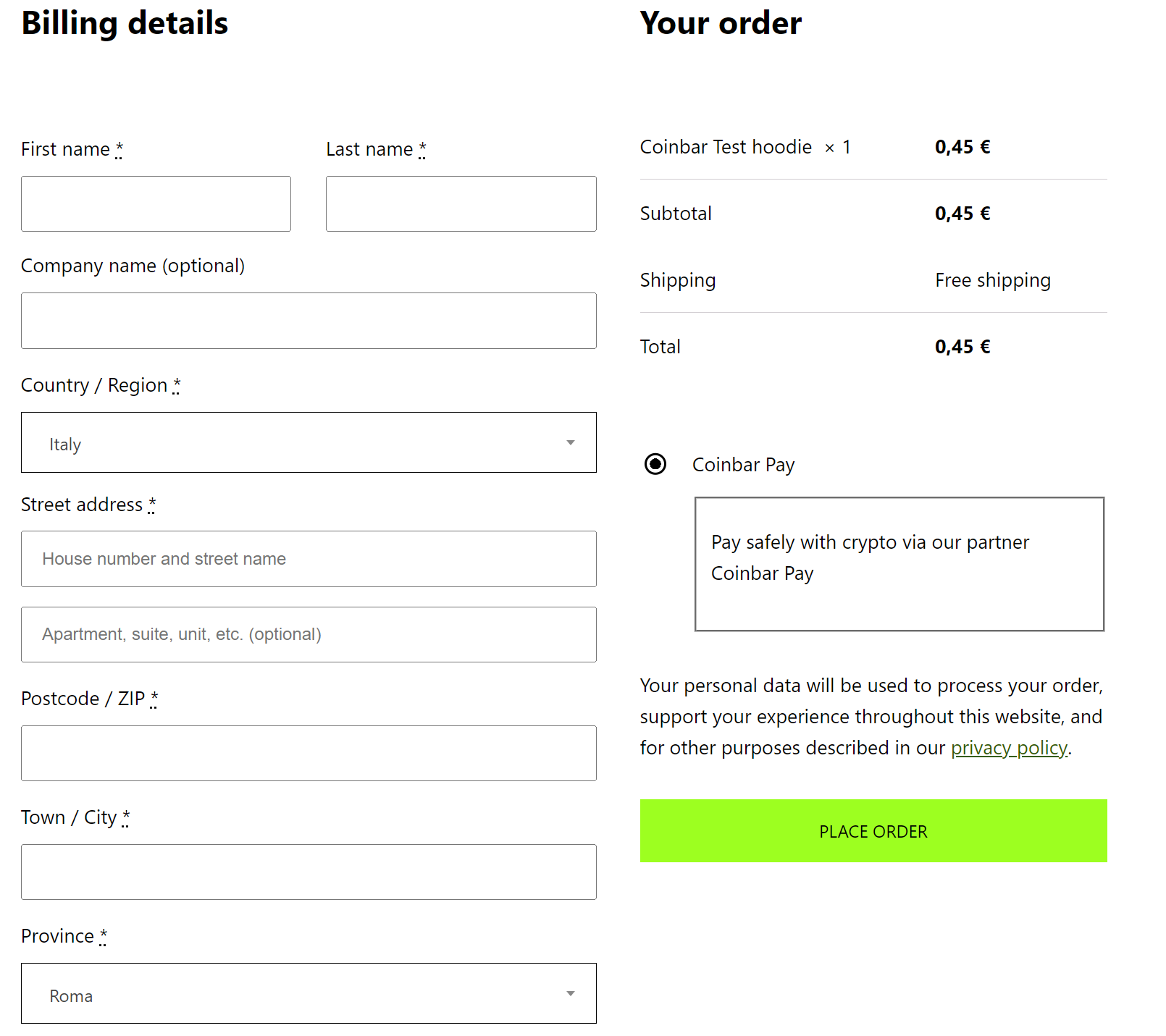
Task: Click the Street address required asterisk
Action: coord(152,504)
